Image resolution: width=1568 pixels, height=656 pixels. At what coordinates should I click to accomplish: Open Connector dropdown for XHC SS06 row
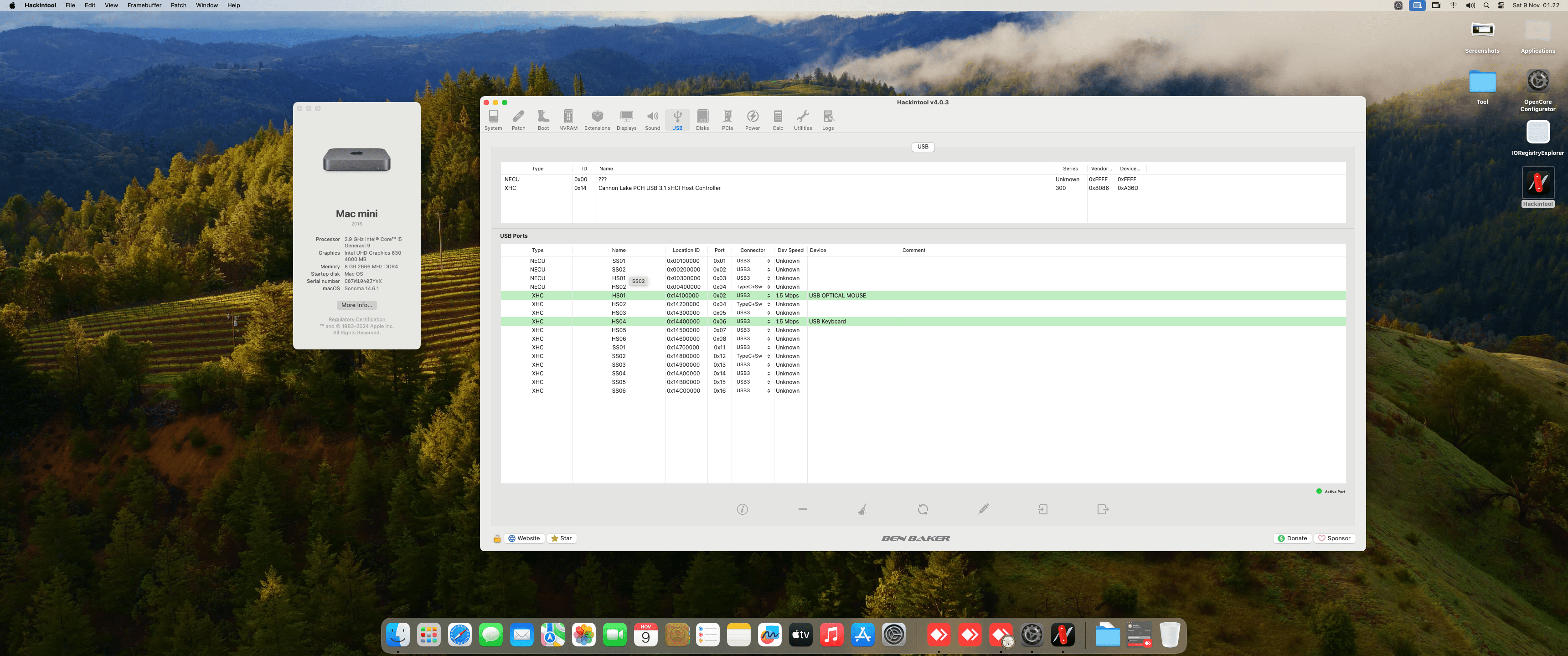point(753,391)
